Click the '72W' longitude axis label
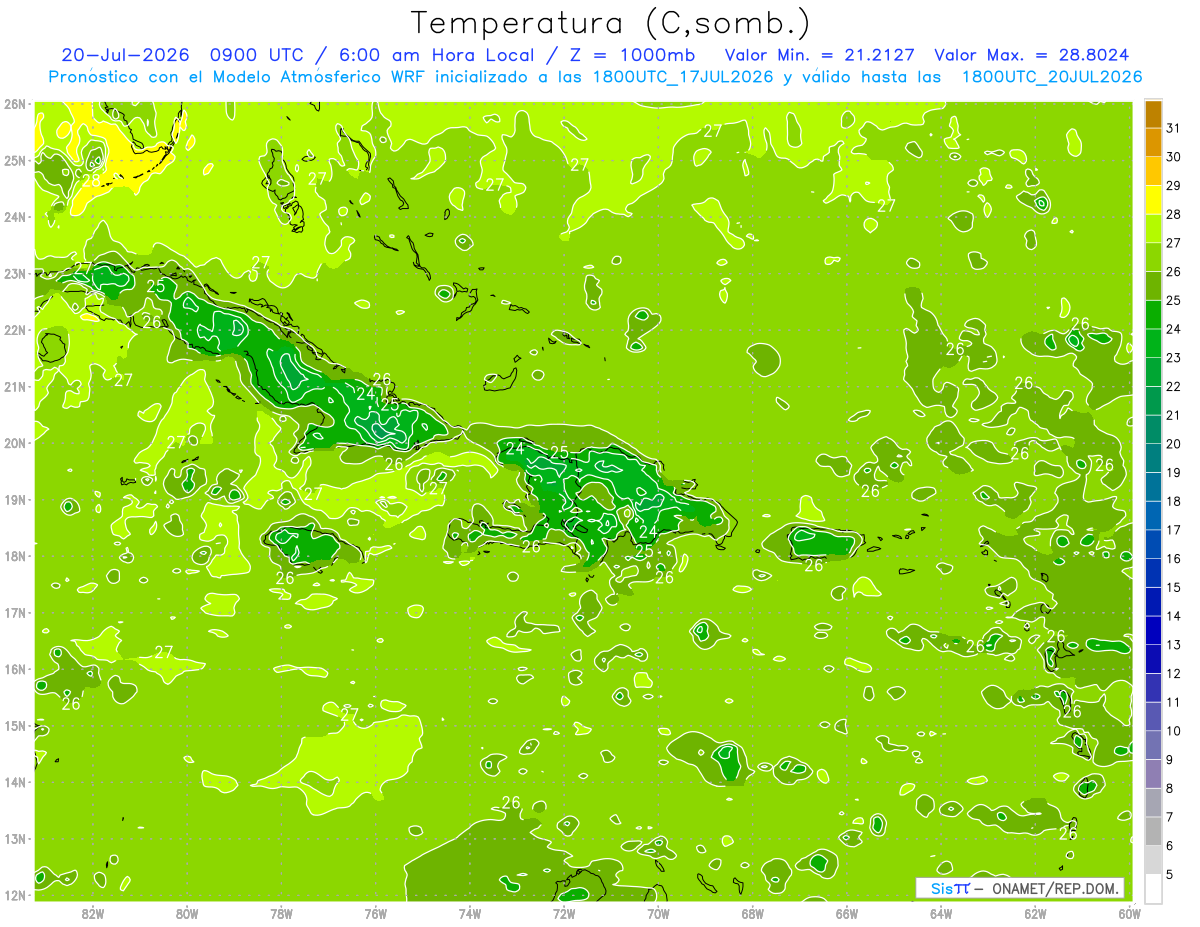The width and height of the screenshot is (1200, 927). tap(564, 912)
